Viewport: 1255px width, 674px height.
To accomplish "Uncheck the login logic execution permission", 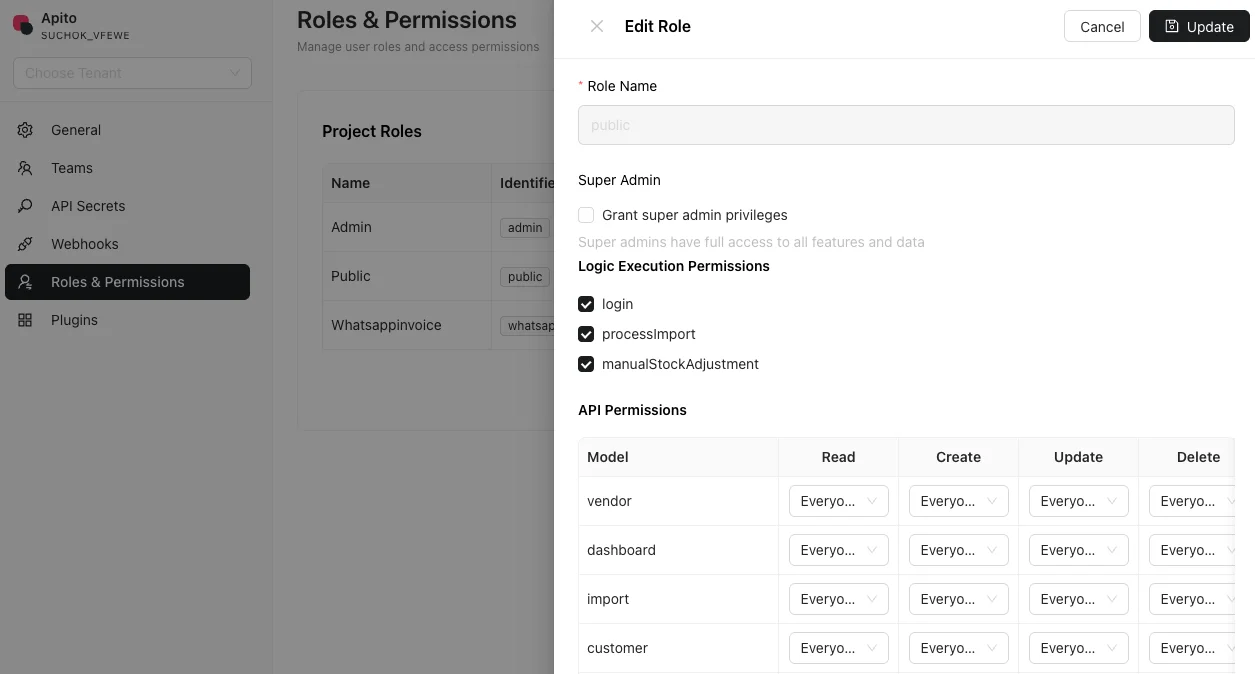I will coord(586,304).
